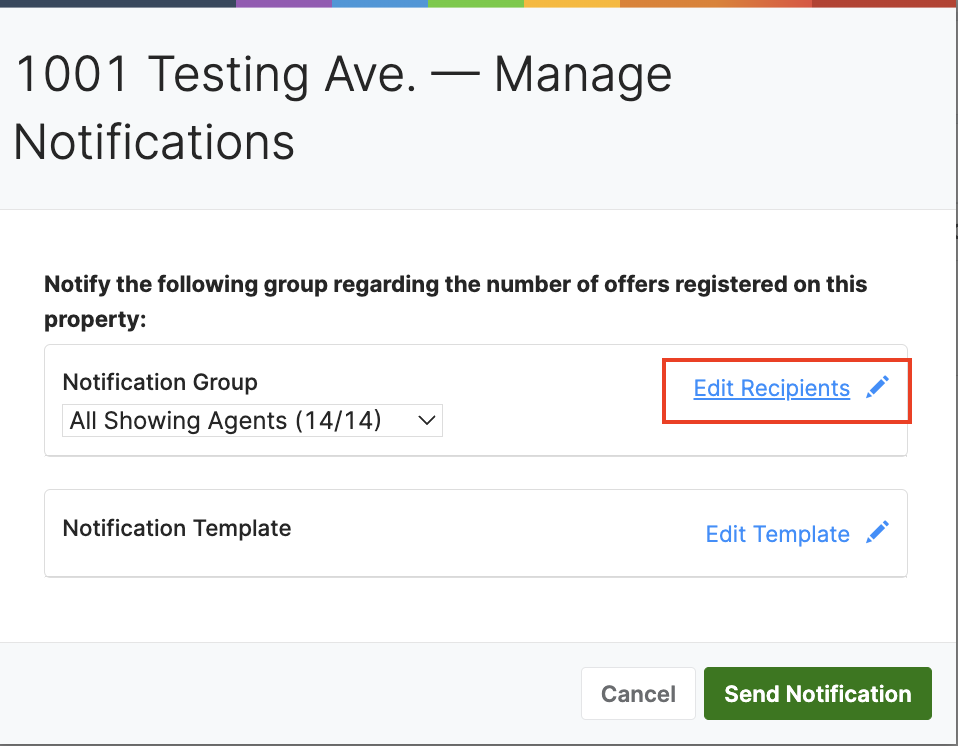Click the purple segment of top color bar

coord(284,4)
